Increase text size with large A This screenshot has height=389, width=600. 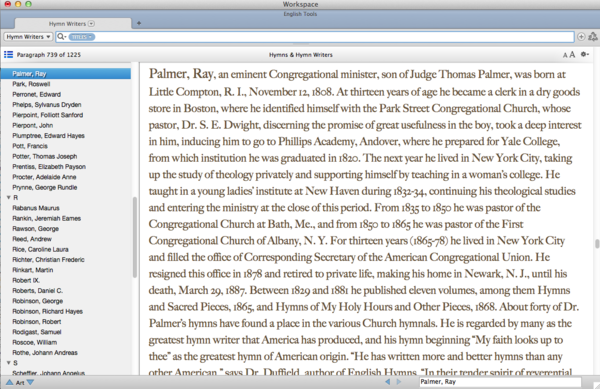[572, 55]
